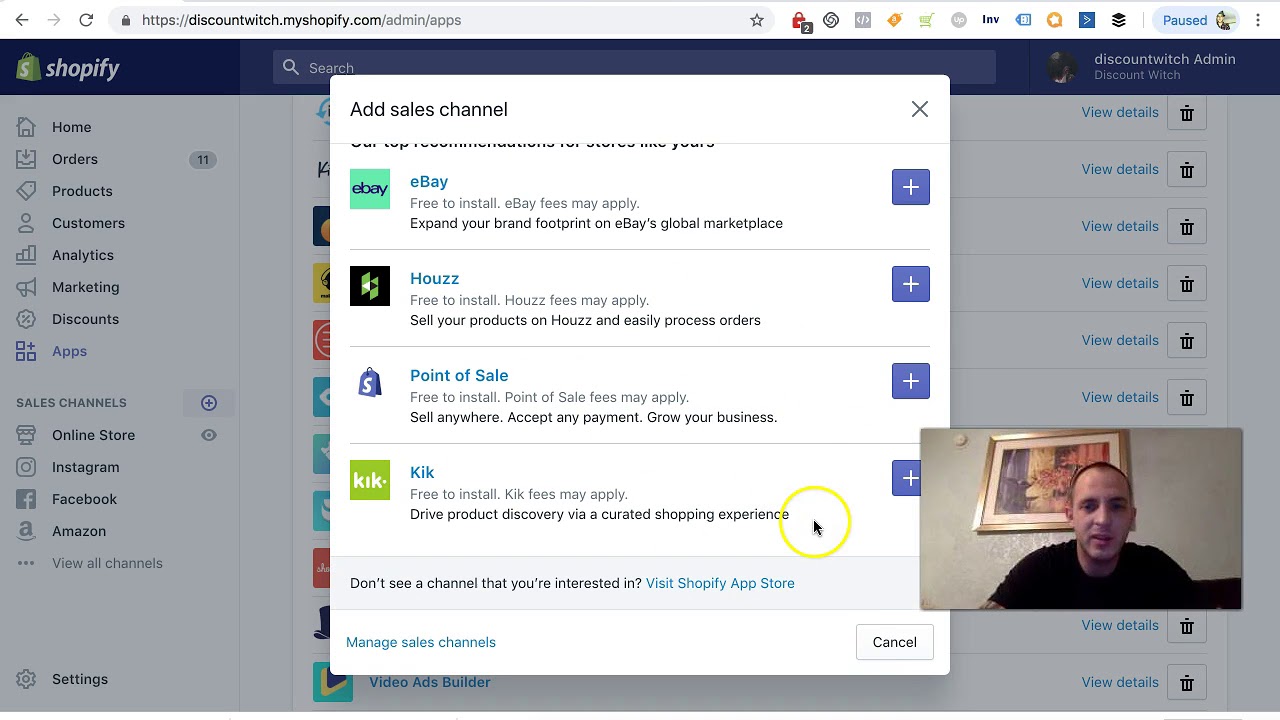This screenshot has height=720, width=1280.
Task: Open Marketing in the sidebar
Action: [86, 287]
